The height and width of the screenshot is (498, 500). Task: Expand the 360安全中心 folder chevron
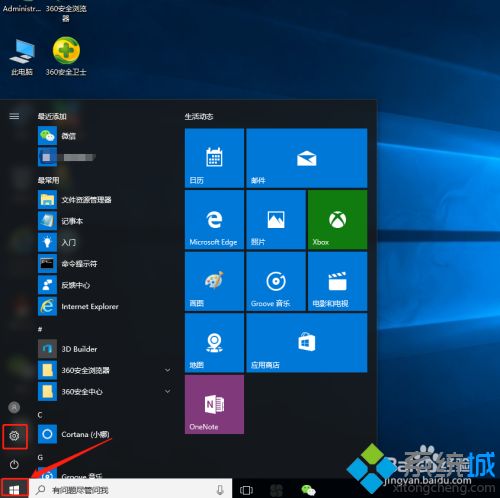(168, 391)
